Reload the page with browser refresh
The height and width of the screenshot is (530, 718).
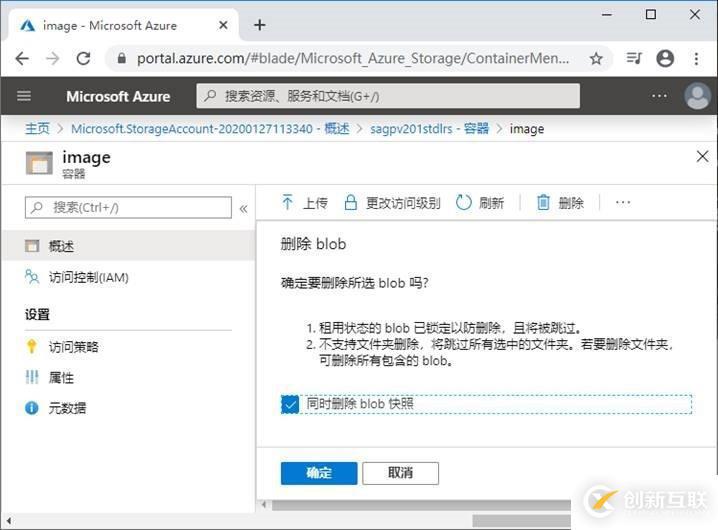coord(83,59)
